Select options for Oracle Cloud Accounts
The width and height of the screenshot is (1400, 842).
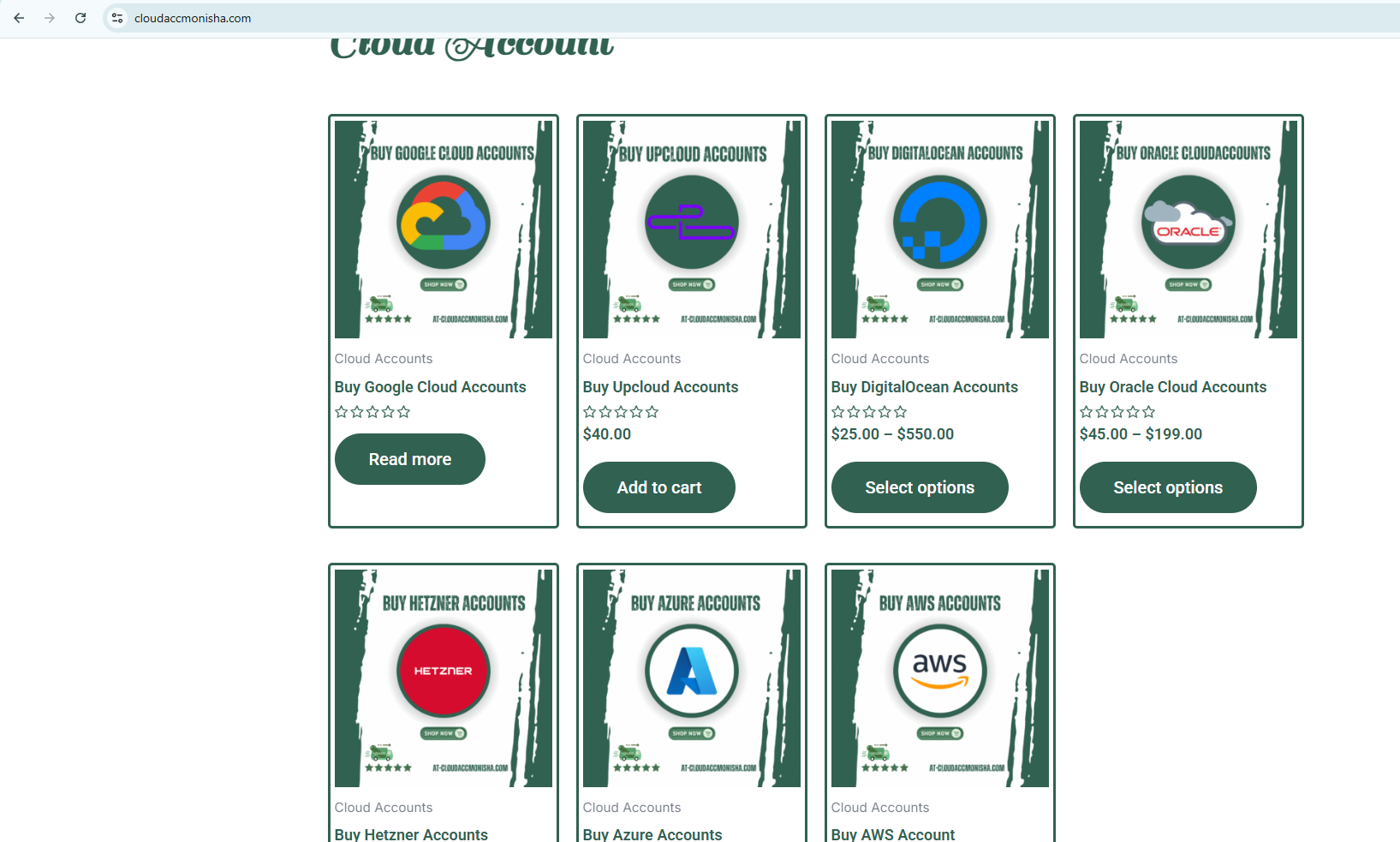tap(1168, 487)
